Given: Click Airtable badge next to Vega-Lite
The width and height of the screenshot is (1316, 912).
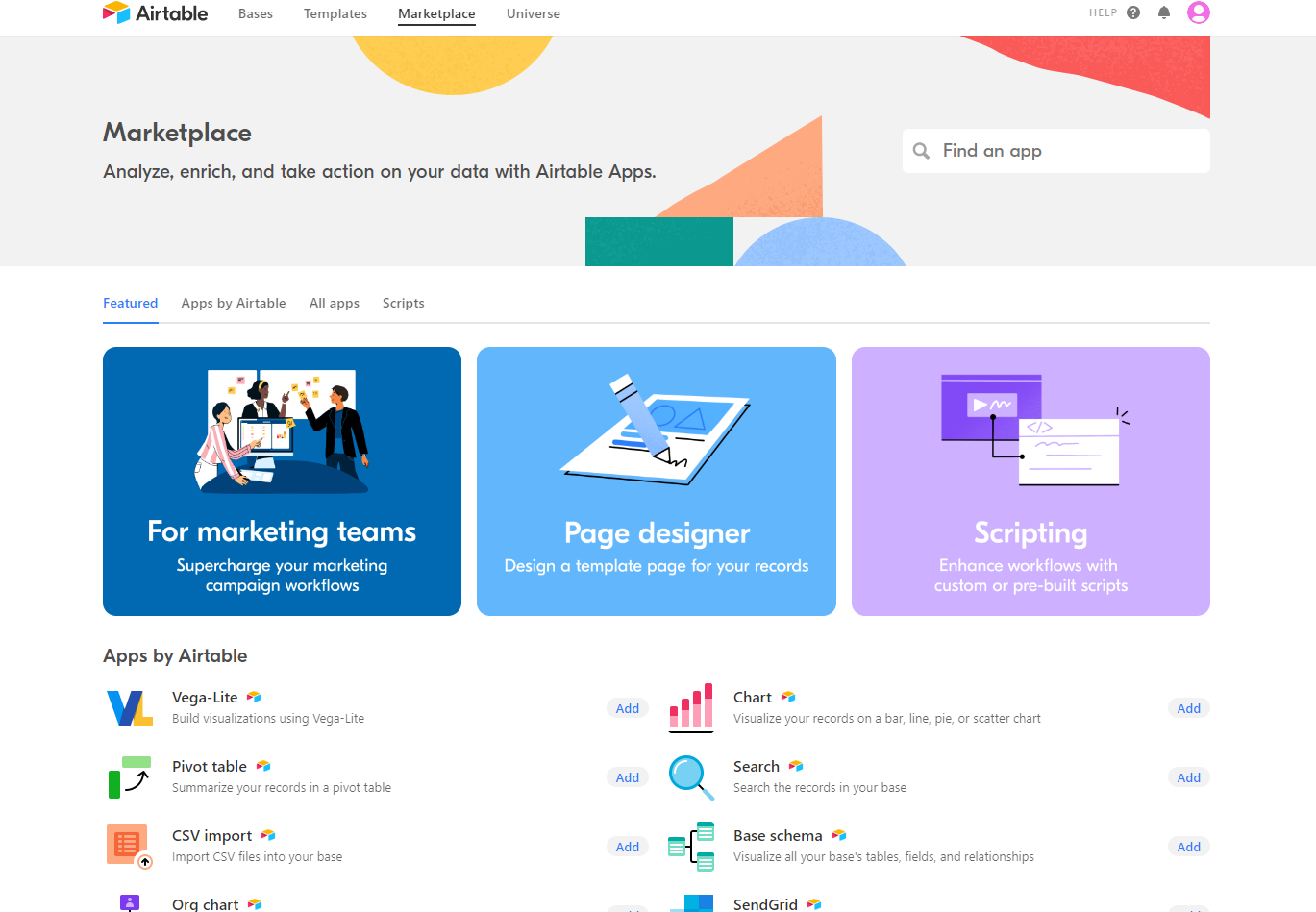Looking at the screenshot, I should coord(254,697).
